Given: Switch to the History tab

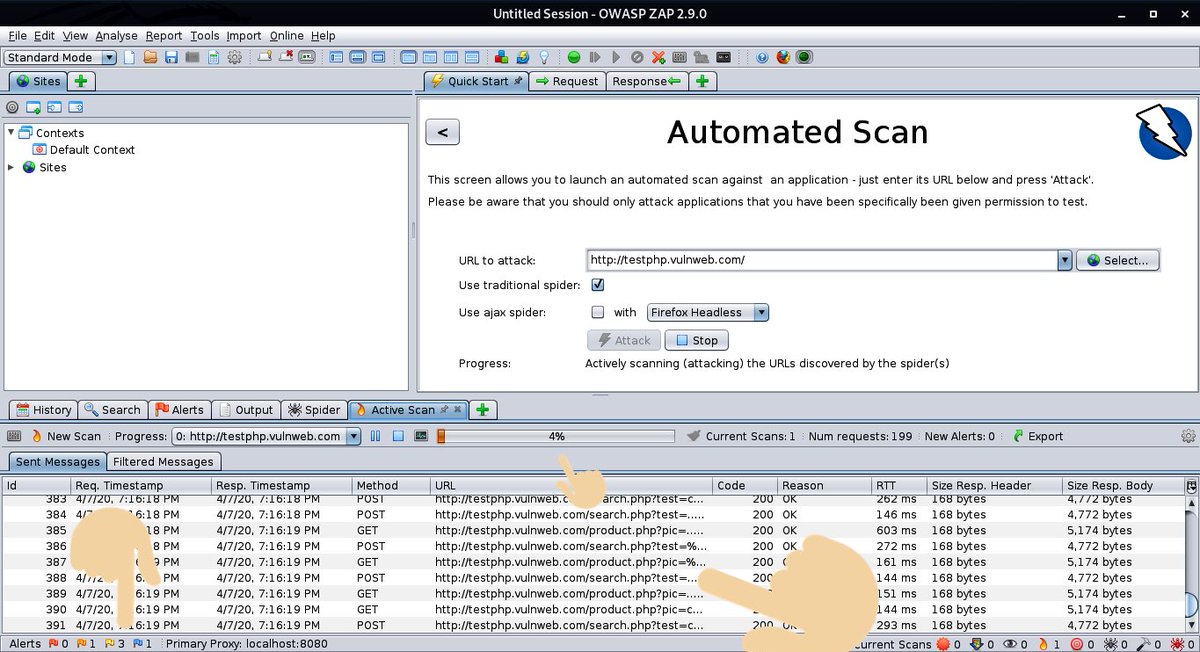Looking at the screenshot, I should 42,410.
